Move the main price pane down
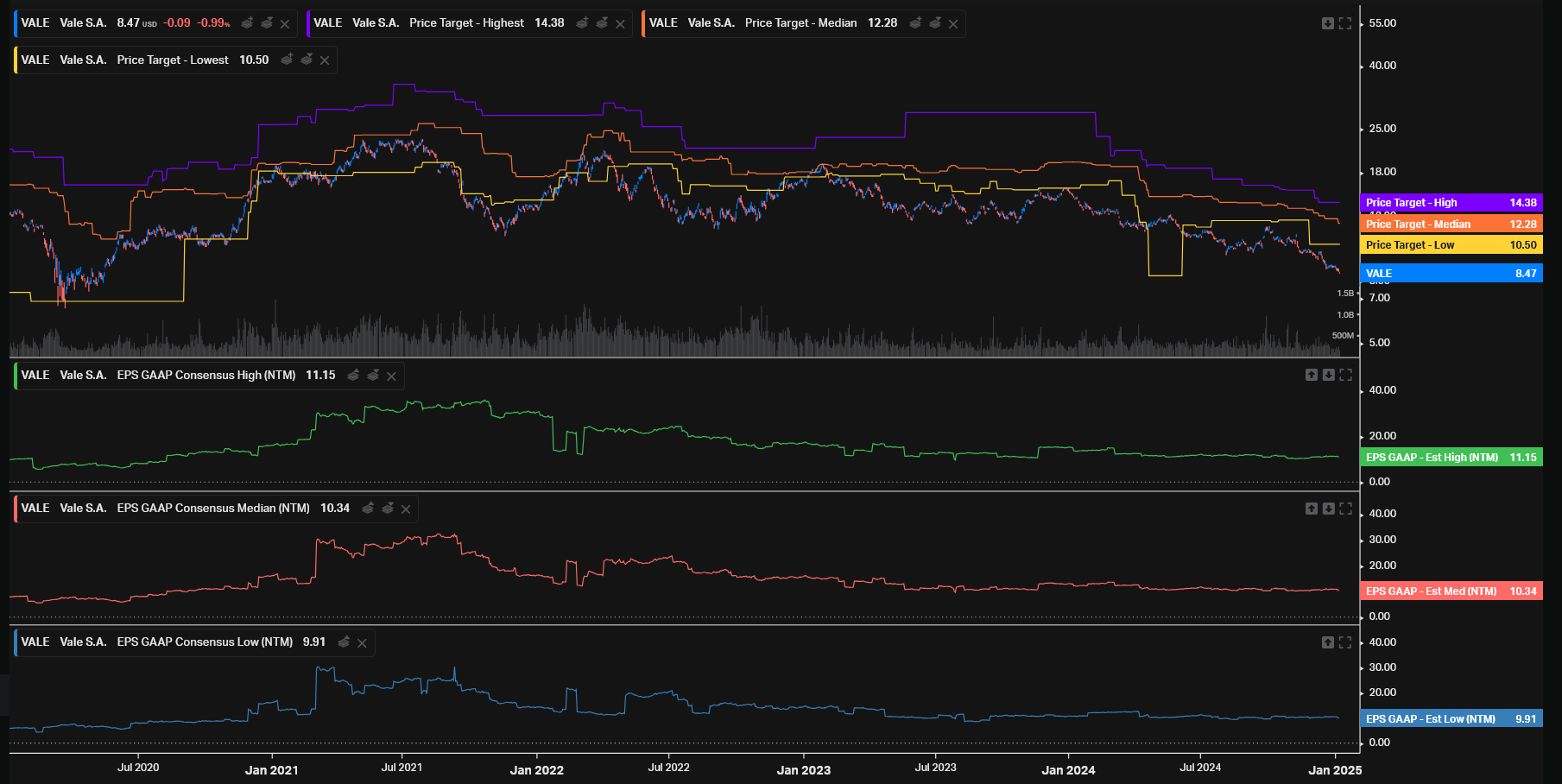The width and height of the screenshot is (1562, 784). 1327,23
